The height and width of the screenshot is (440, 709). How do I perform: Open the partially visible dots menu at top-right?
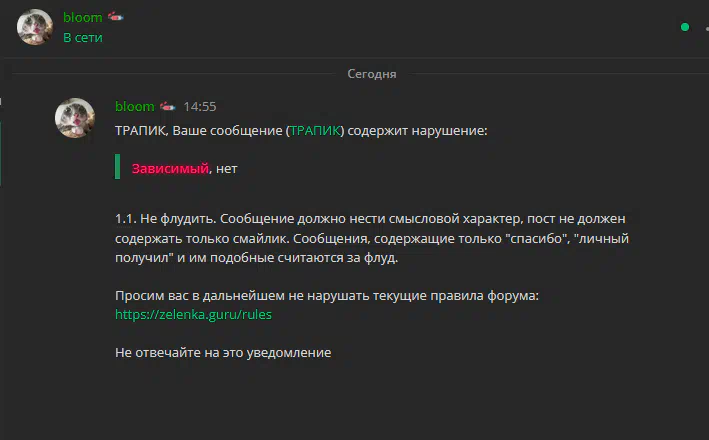click(x=707, y=28)
